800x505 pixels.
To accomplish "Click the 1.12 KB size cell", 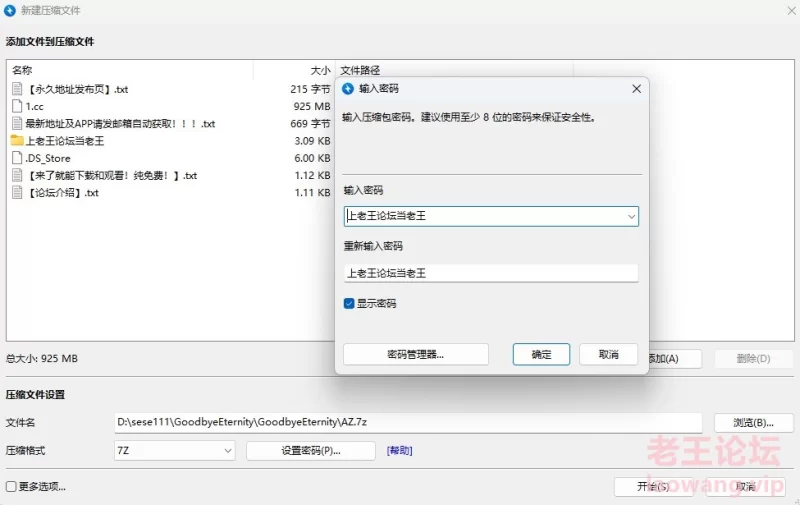I will pyautogui.click(x=312, y=175).
